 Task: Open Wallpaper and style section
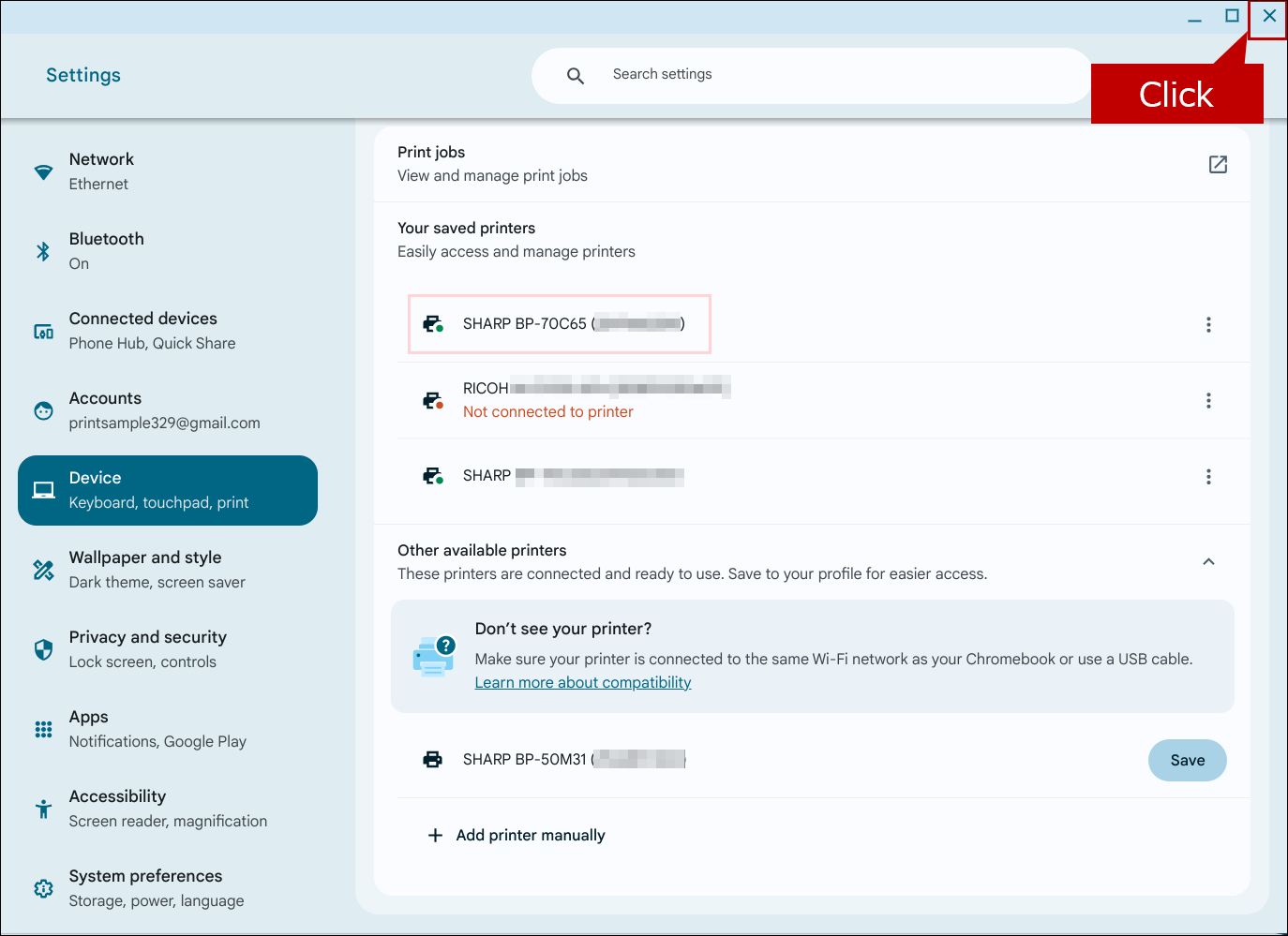(168, 570)
